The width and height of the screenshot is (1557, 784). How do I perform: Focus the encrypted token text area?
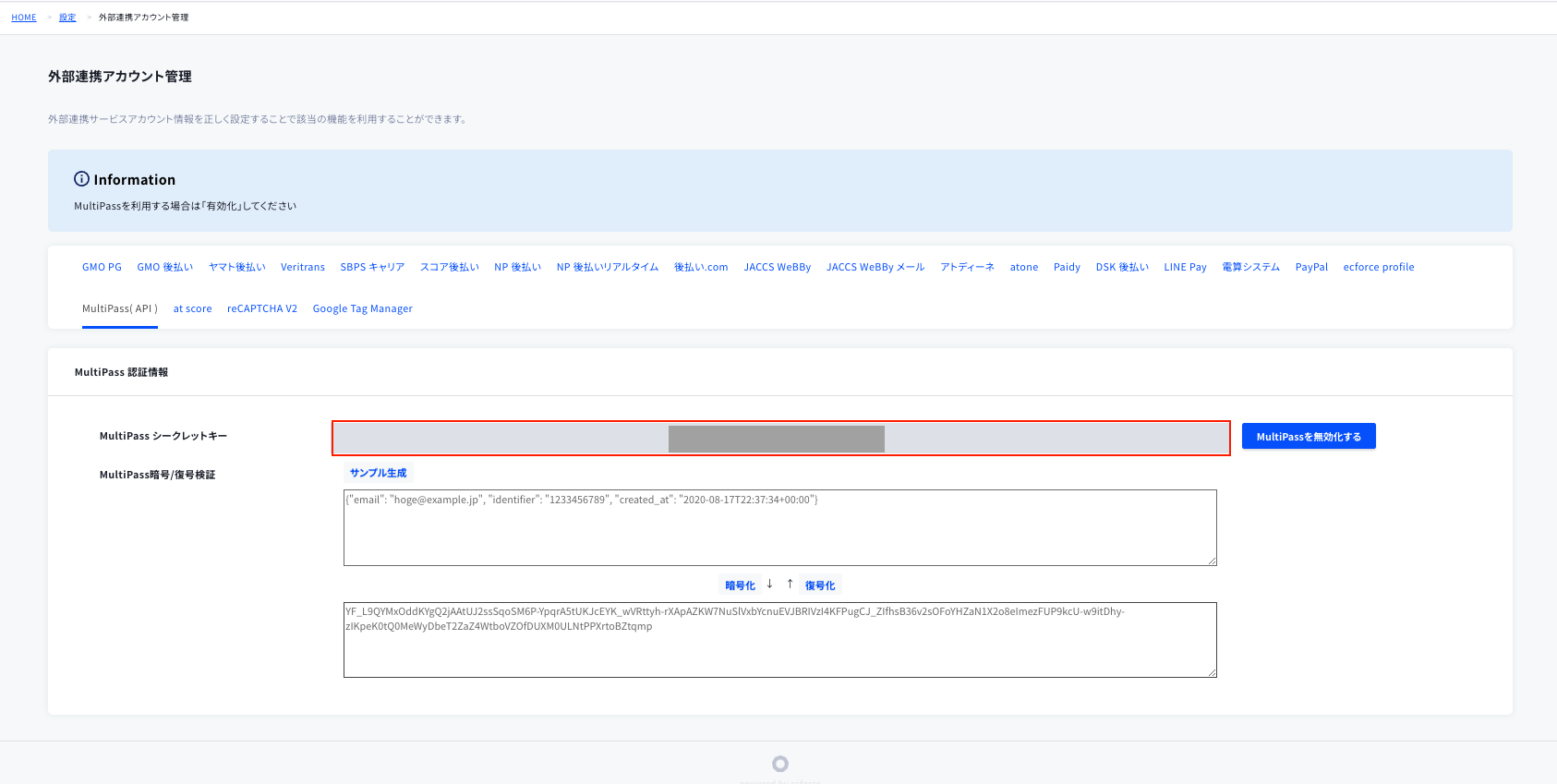780,640
